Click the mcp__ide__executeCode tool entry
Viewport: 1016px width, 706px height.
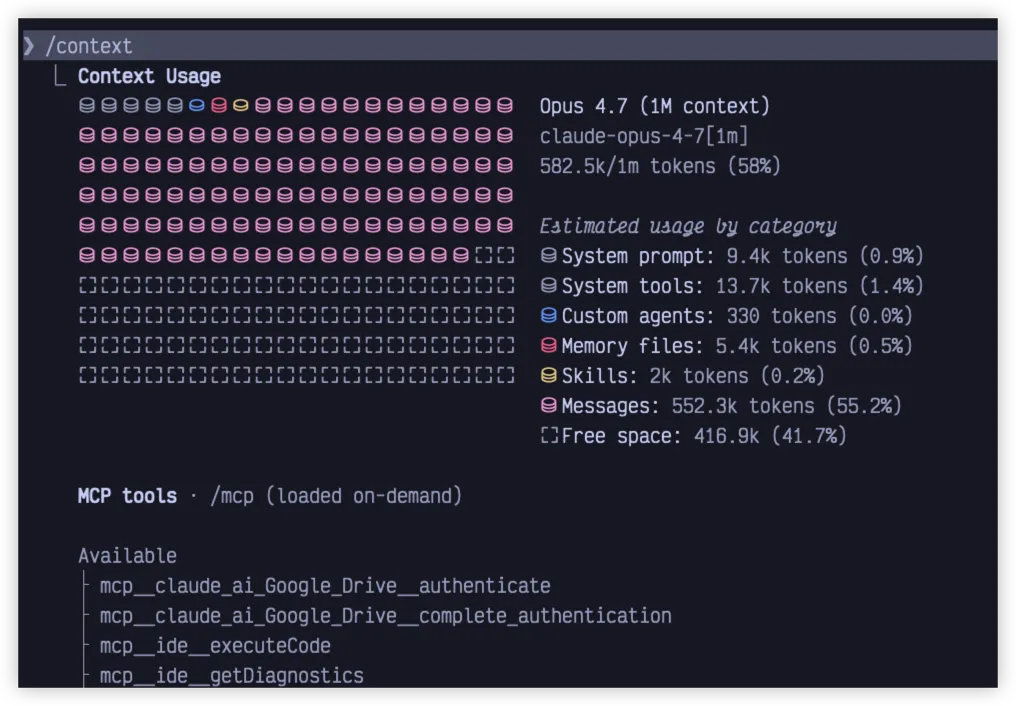(215, 646)
